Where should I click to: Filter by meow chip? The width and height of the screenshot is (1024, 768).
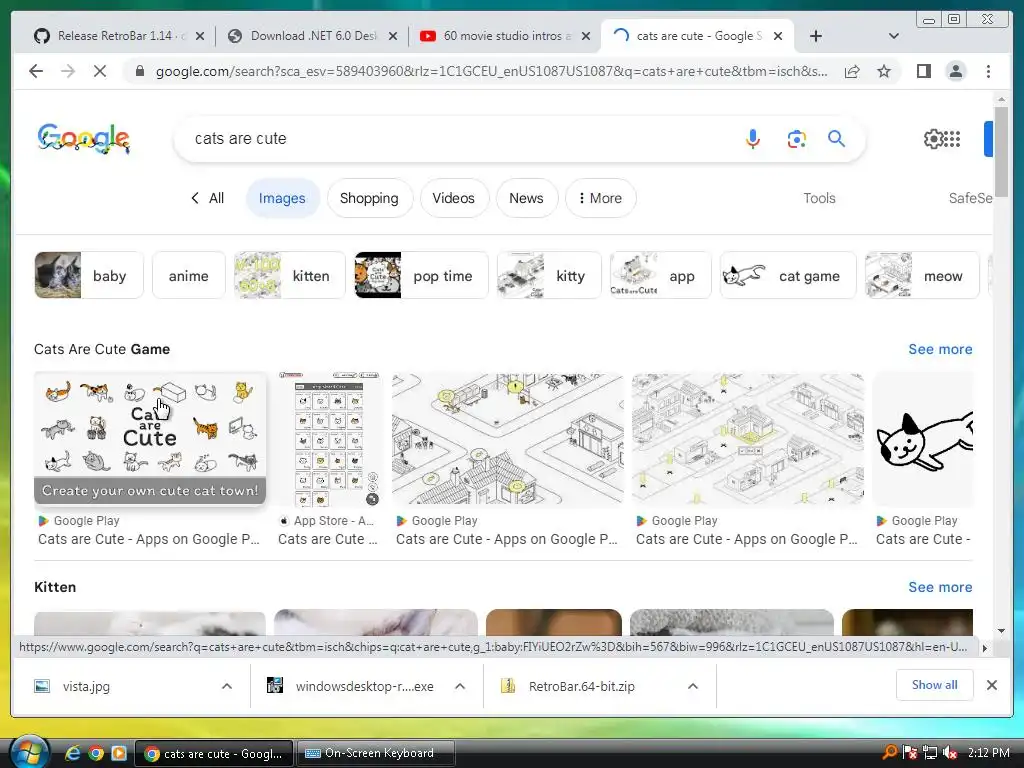pyautogui.click(x=922, y=276)
